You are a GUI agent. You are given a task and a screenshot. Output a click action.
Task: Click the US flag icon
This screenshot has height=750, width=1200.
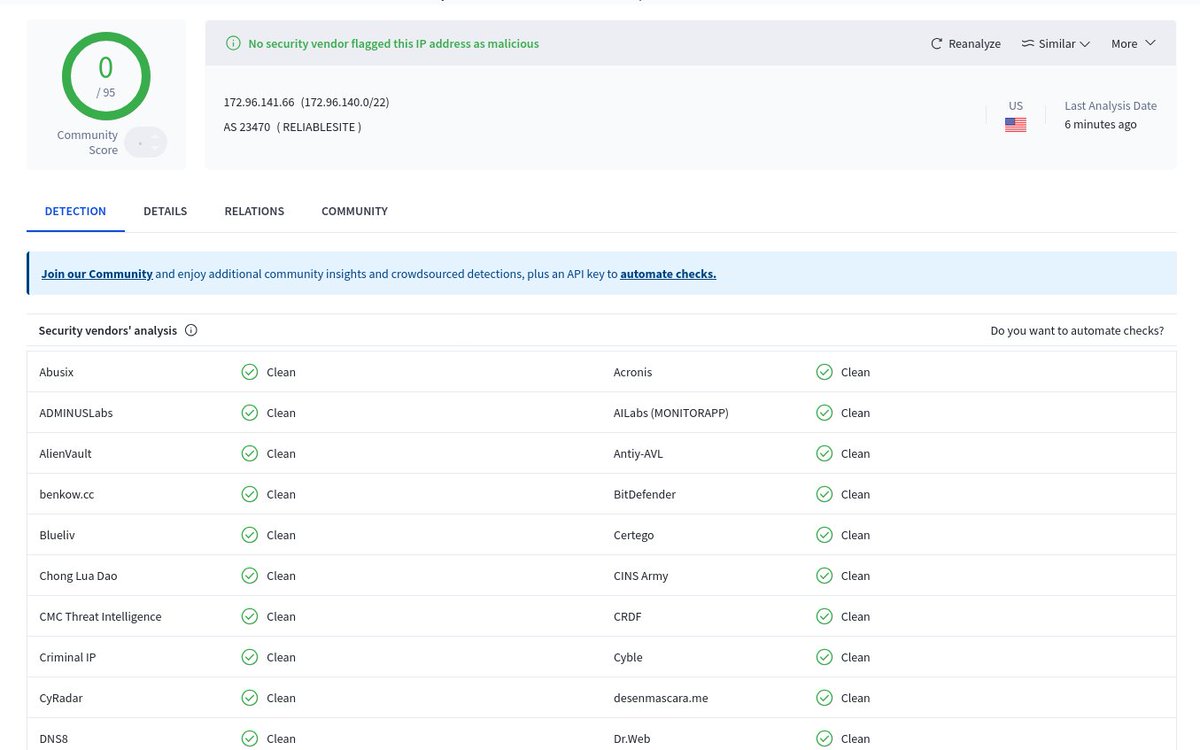click(x=1015, y=125)
